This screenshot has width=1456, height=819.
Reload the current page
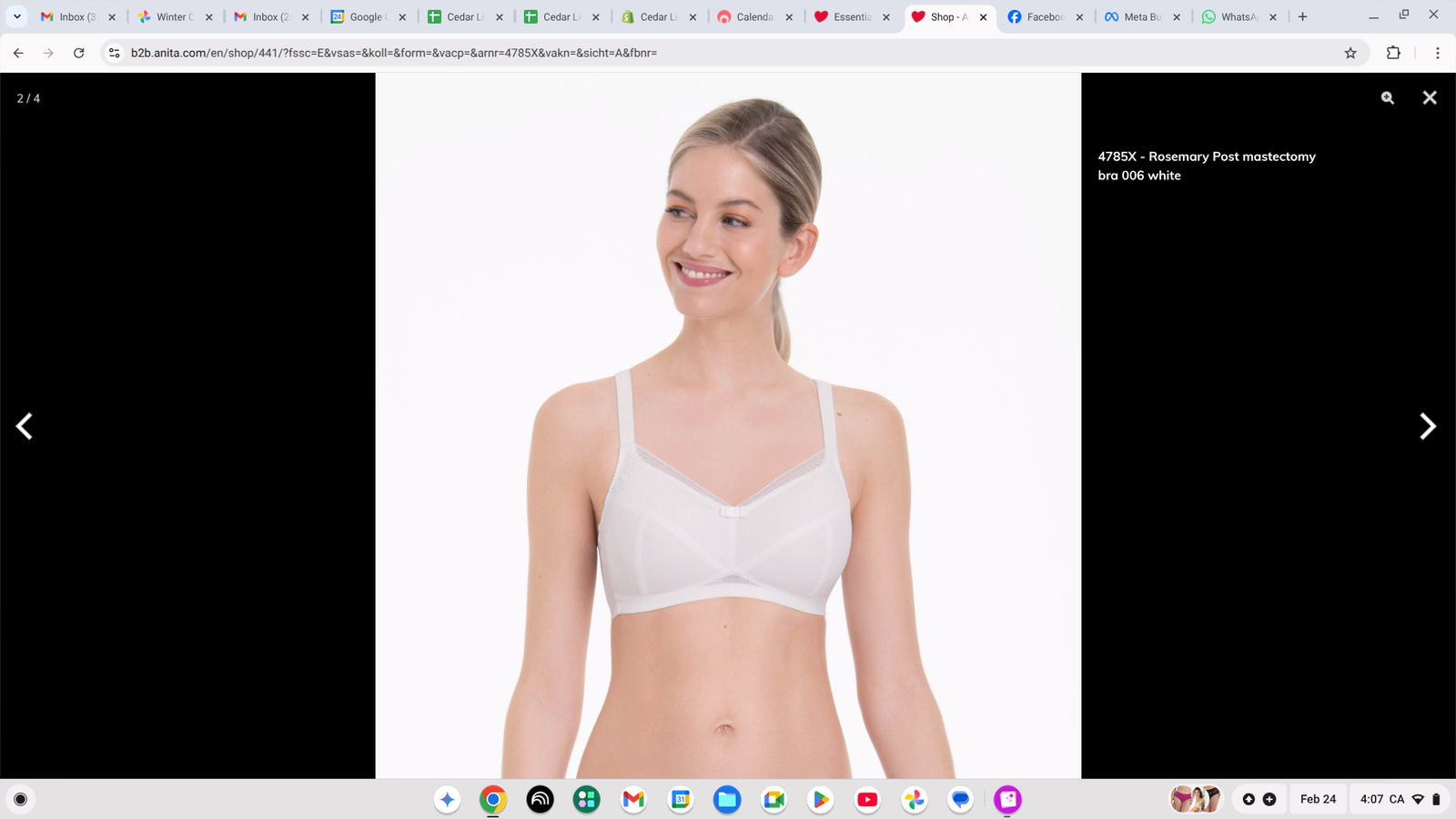coord(79,53)
